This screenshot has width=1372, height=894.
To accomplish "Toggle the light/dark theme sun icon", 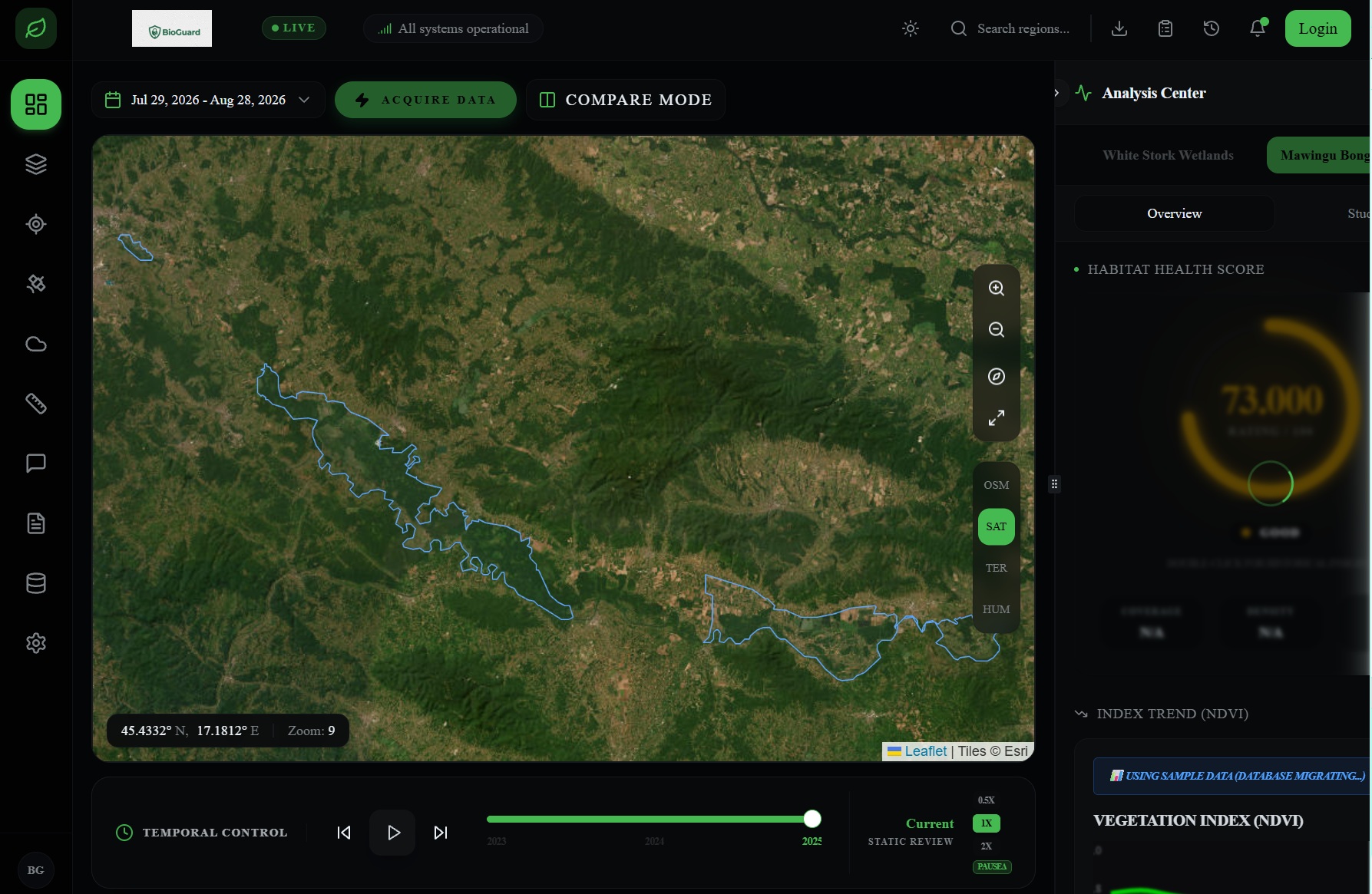I will pyautogui.click(x=911, y=28).
